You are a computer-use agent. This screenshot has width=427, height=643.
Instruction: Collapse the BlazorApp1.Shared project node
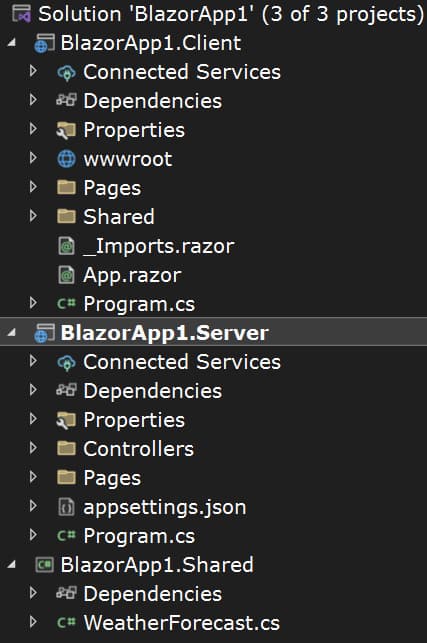coord(11,565)
